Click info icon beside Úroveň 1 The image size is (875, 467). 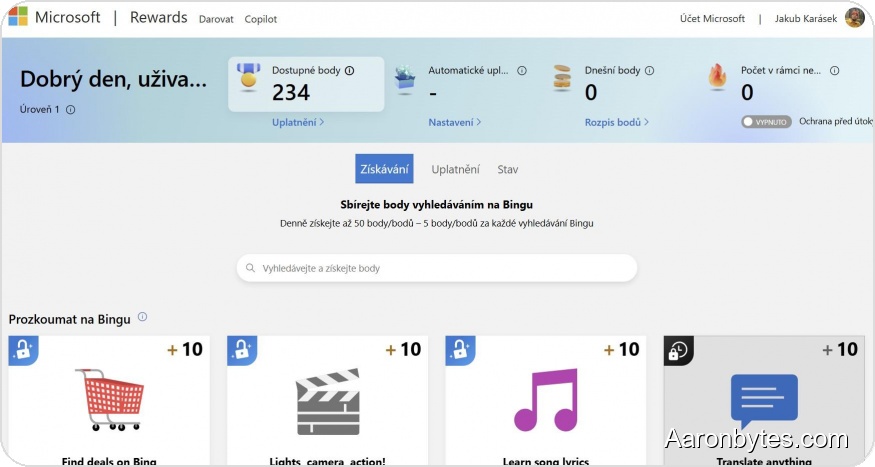pyautogui.click(x=70, y=110)
